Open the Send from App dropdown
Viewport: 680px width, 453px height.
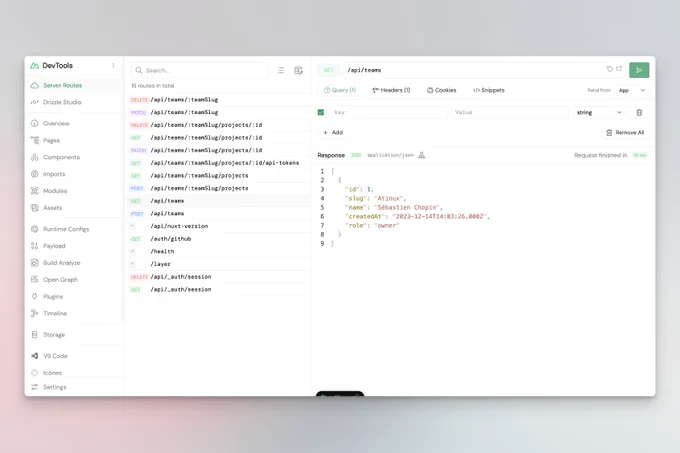point(631,90)
